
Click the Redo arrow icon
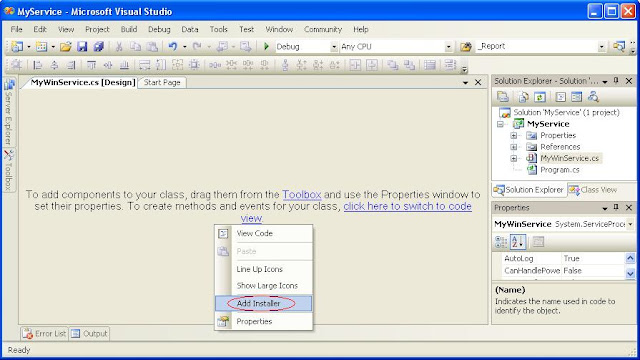coord(197,47)
